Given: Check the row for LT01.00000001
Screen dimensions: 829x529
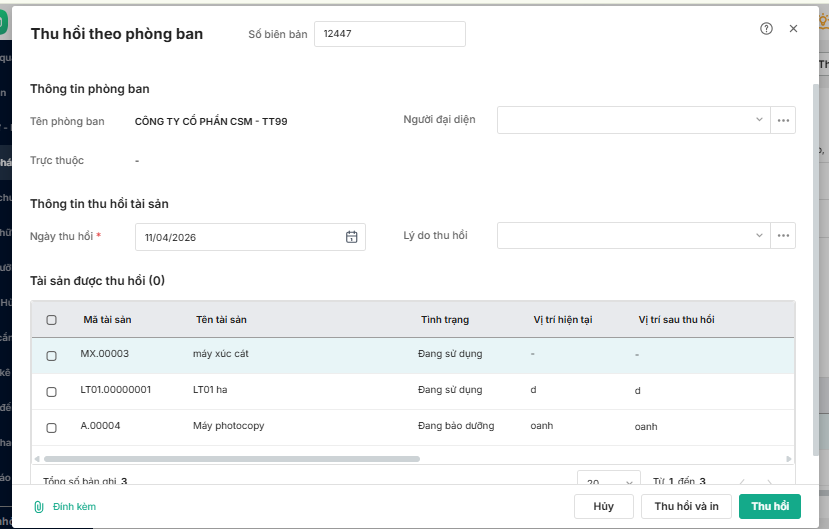Looking at the screenshot, I should click(x=52, y=392).
